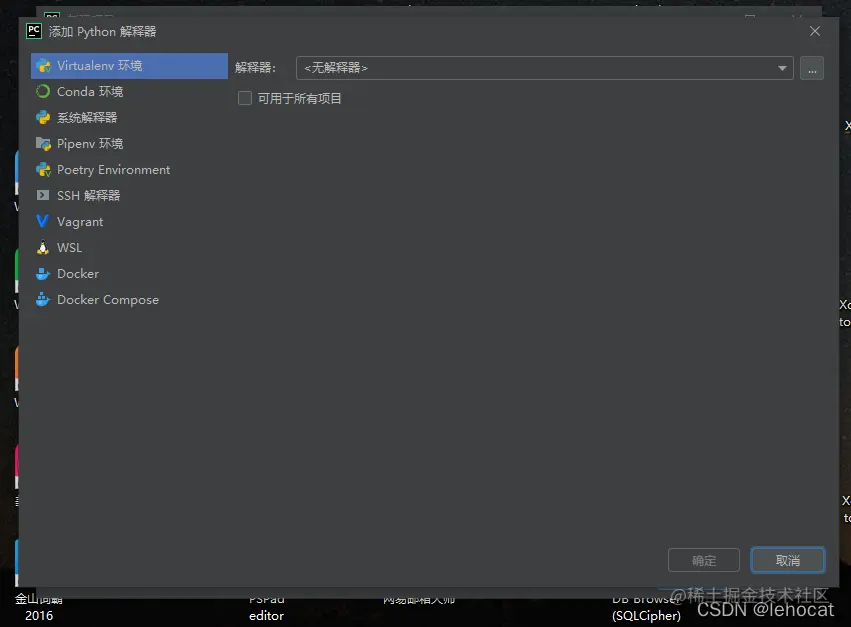Choose Poetry Environment in the sidebar
Viewport: 851px width, 627px height.
[x=129, y=170]
